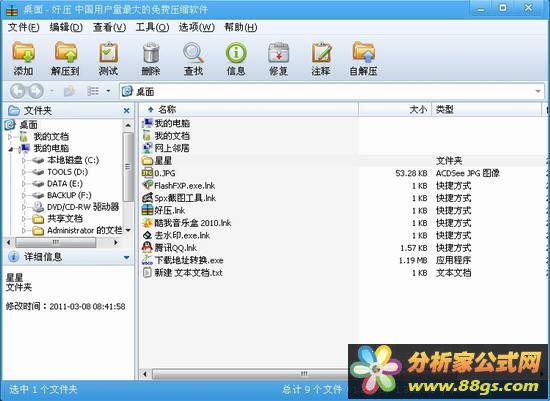This screenshot has width=550, height=401.
Task: Collapse 我的电脑 tree node
Action: pyautogui.click(x=11, y=149)
